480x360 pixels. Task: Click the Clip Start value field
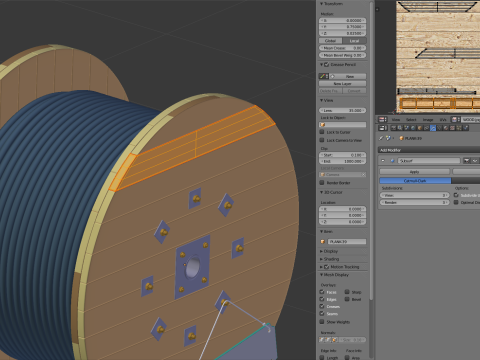pos(343,155)
